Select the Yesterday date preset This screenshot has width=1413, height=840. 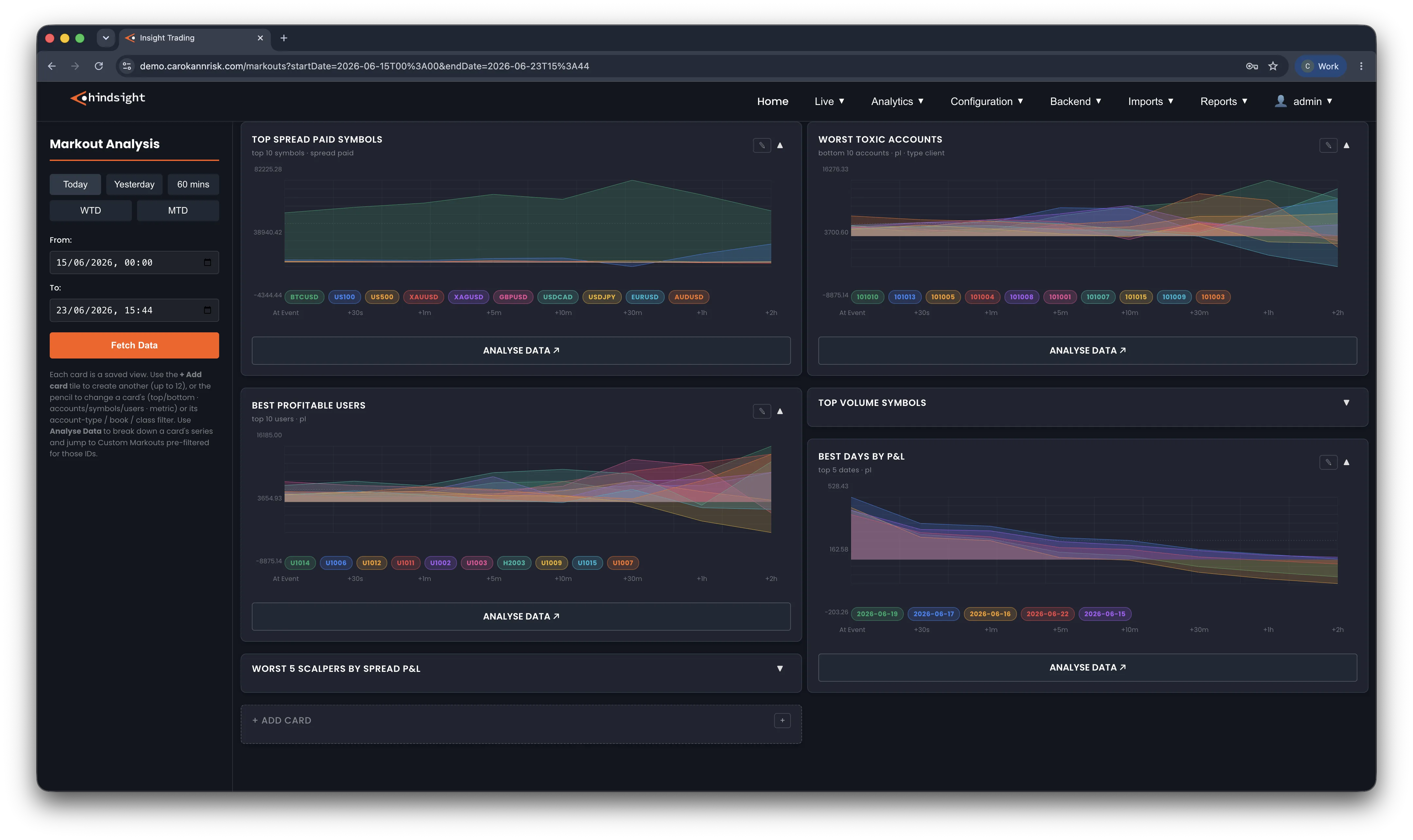click(x=134, y=184)
